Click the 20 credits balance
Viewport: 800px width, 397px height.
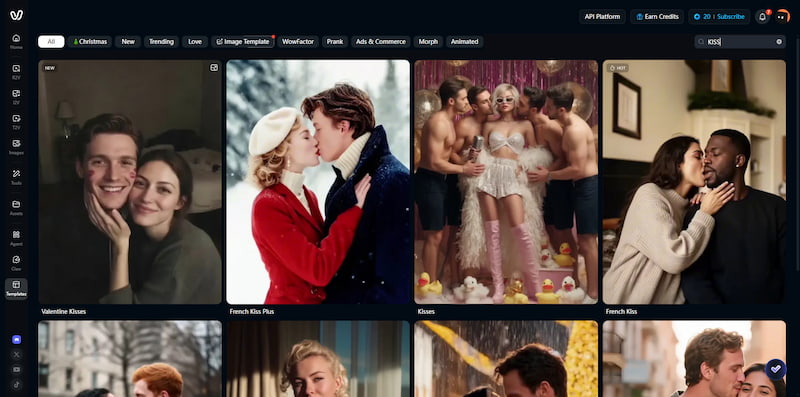pyautogui.click(x=703, y=16)
